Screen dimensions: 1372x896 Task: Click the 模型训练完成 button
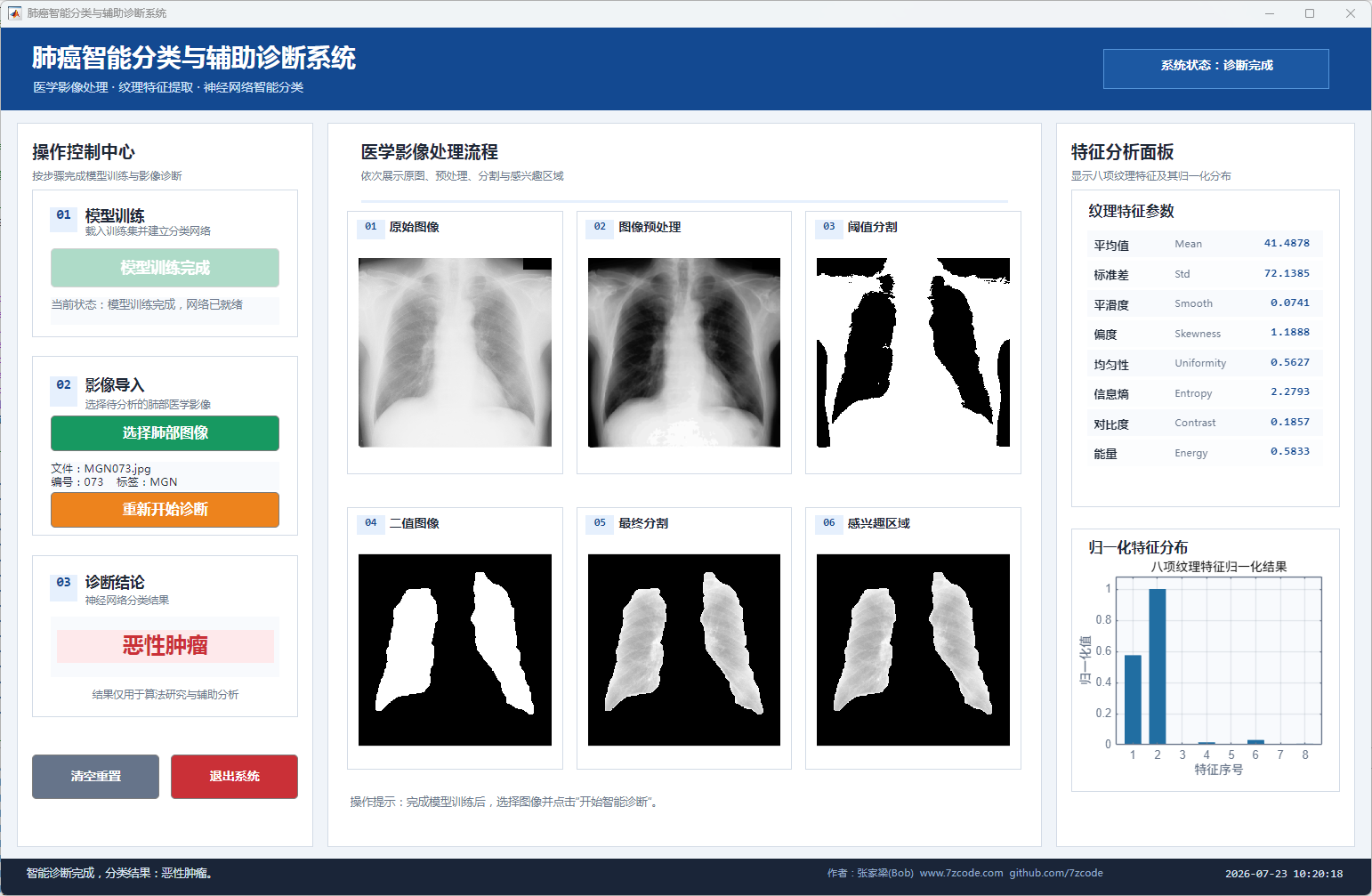(165, 268)
